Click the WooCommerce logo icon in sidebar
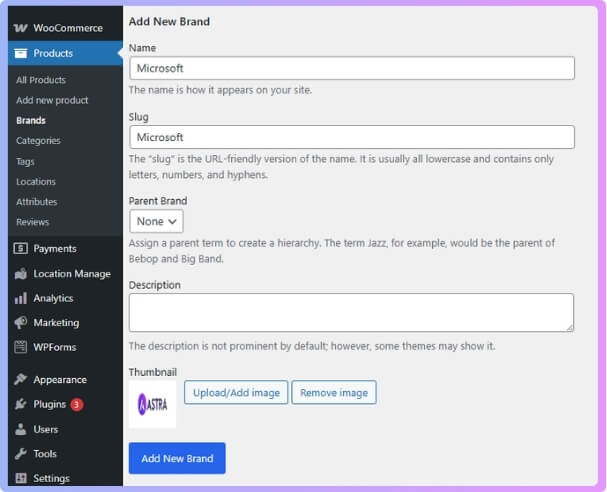The width and height of the screenshot is (607, 492). (21, 28)
